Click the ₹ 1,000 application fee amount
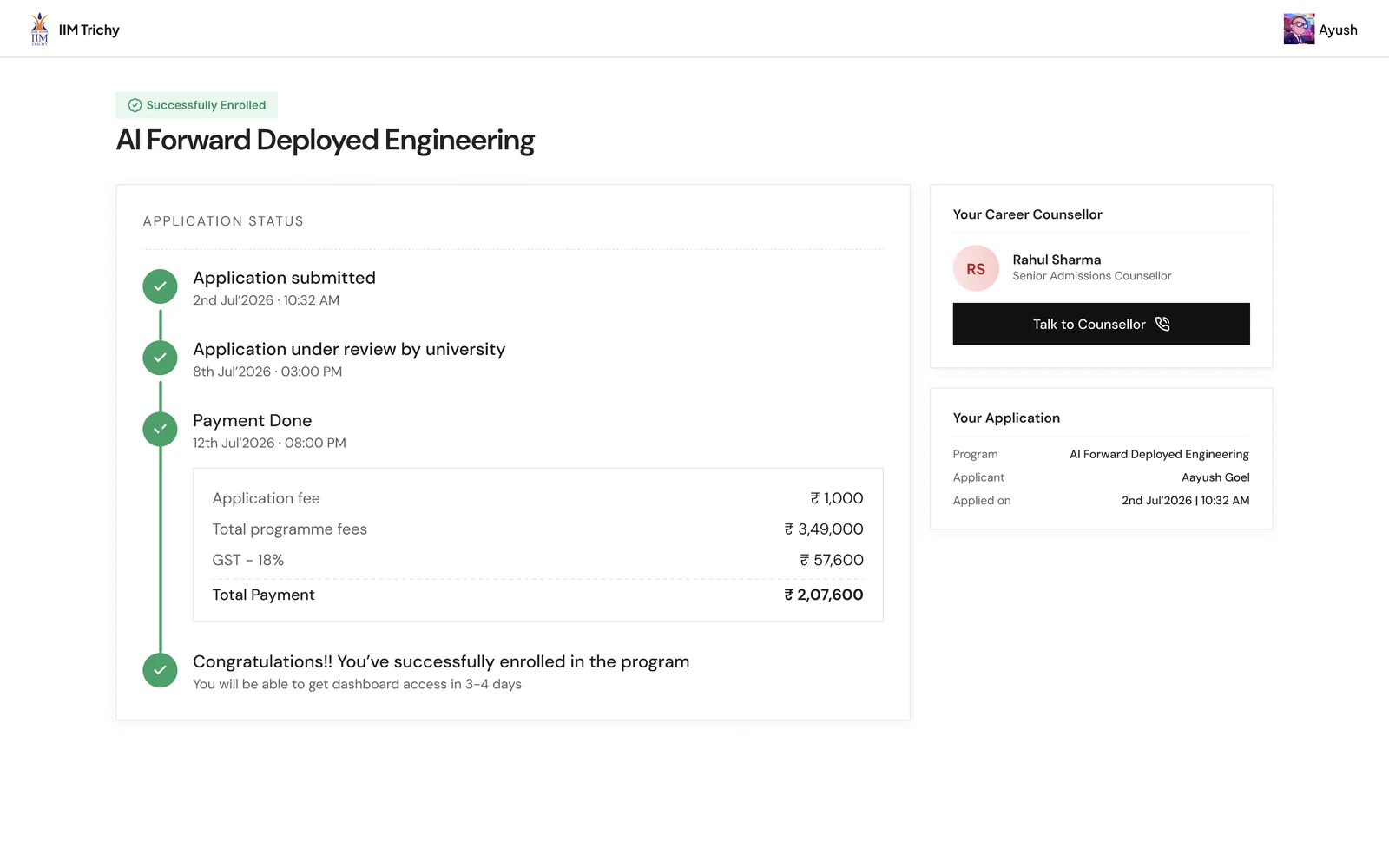 [837, 498]
